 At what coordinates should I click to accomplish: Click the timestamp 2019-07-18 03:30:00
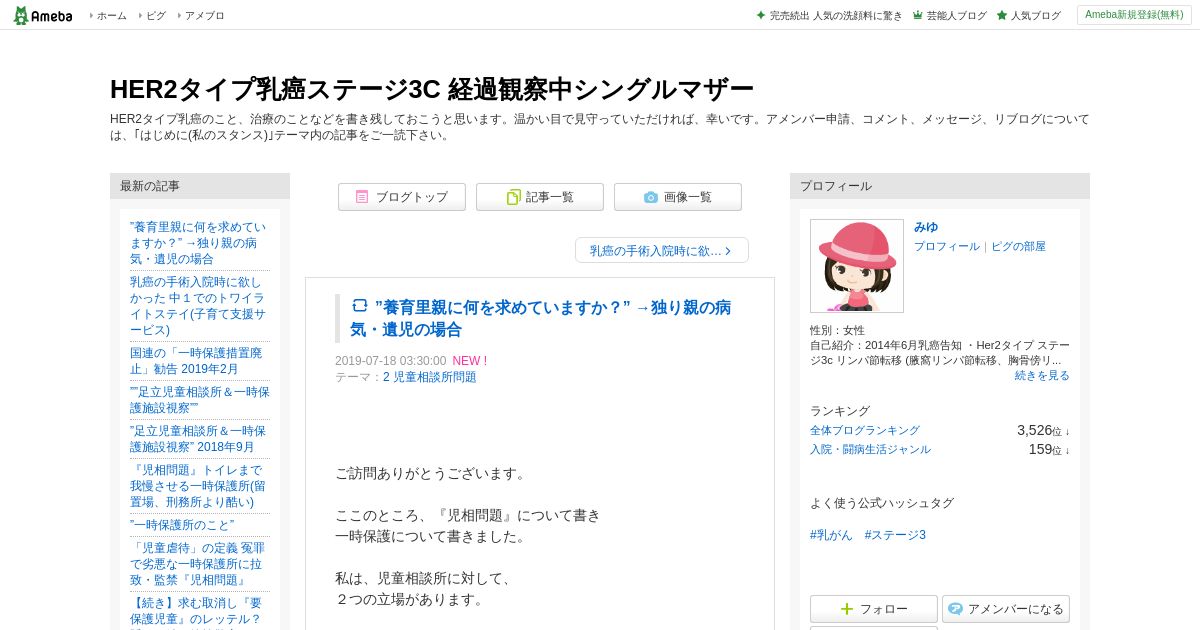click(x=391, y=361)
